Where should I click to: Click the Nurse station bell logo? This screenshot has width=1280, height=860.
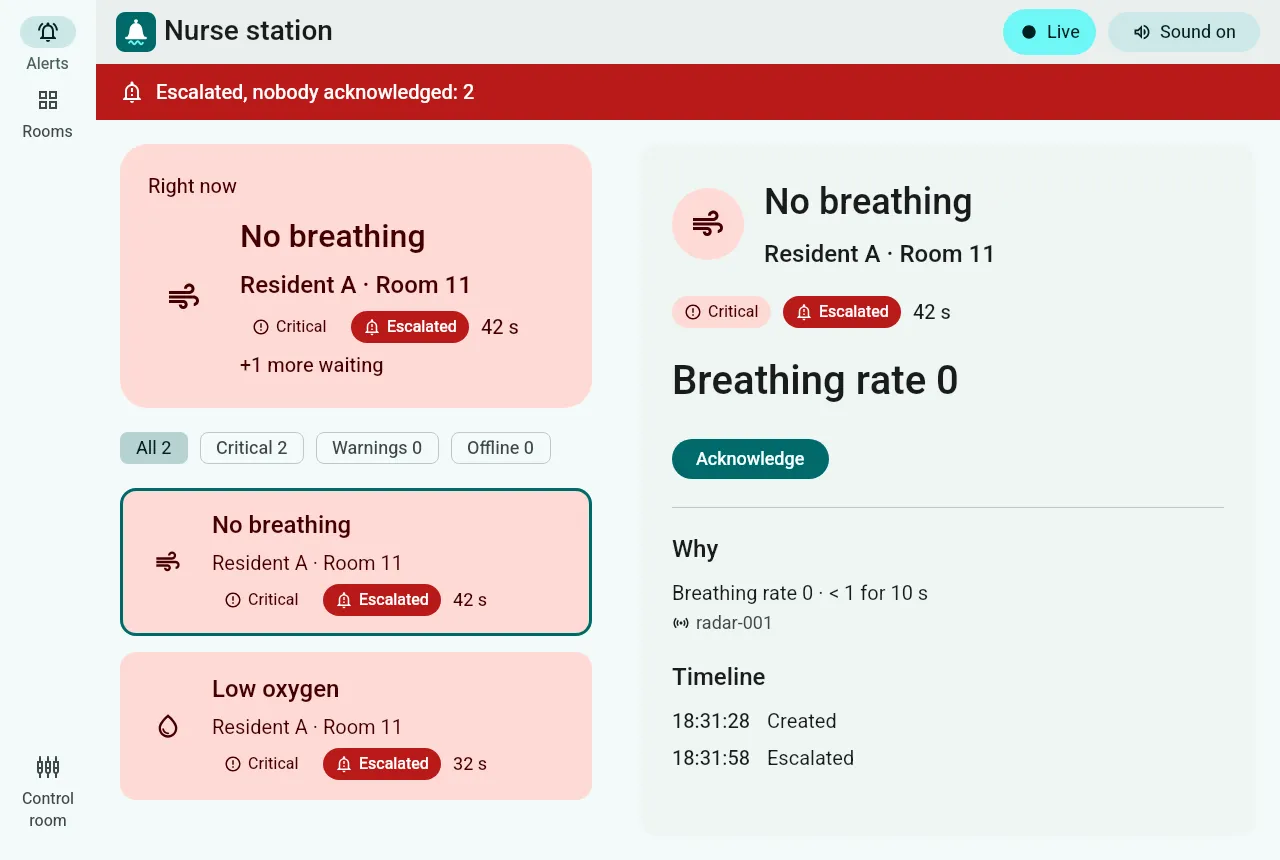[x=136, y=32]
